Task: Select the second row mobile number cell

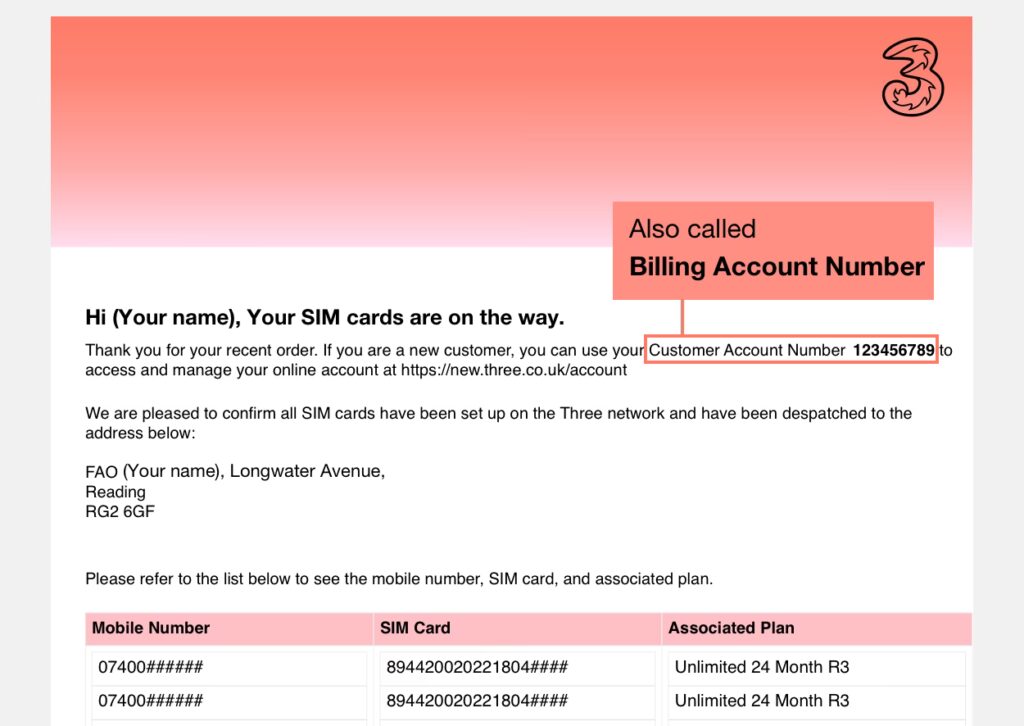Action: [151, 701]
